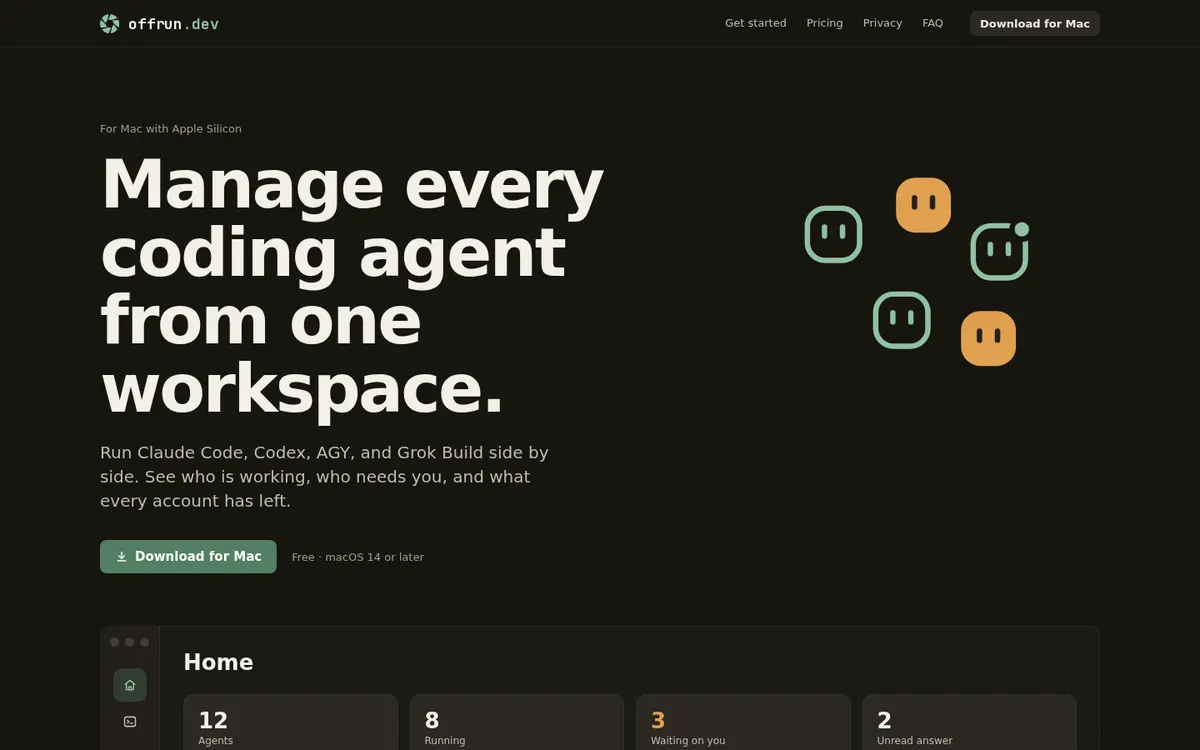Click the 12 Agents stat card
The image size is (1200, 750).
[x=291, y=723]
